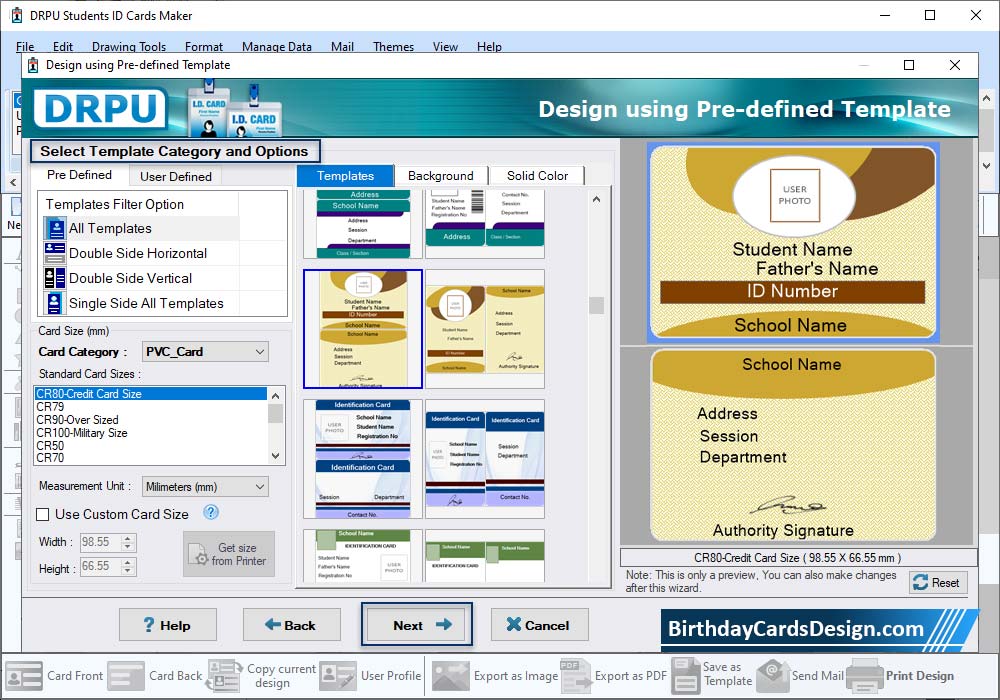This screenshot has height=700, width=1000.
Task: Click the Reset button
Action: click(x=938, y=583)
